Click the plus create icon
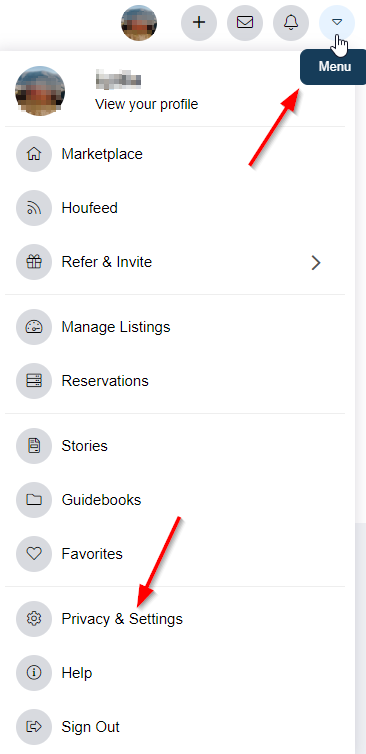Viewport: 366px width, 754px height. pos(199,23)
